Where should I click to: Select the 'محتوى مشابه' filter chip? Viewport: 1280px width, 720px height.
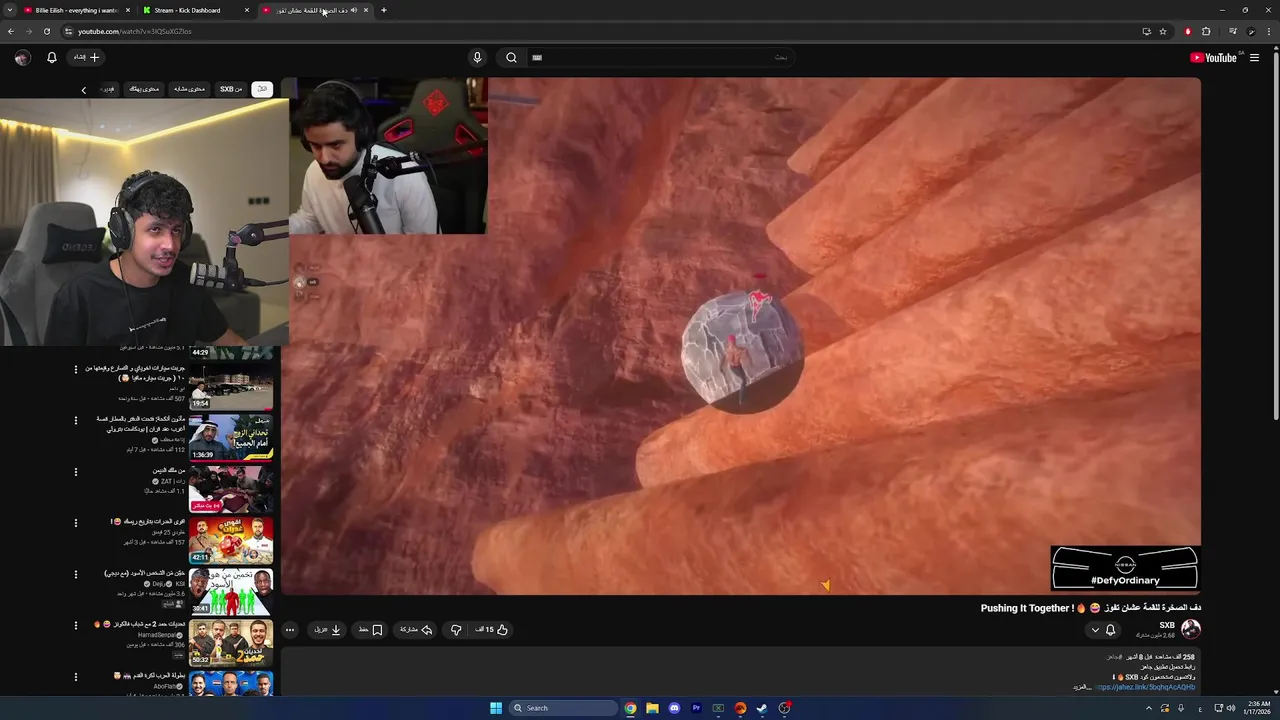coord(189,89)
